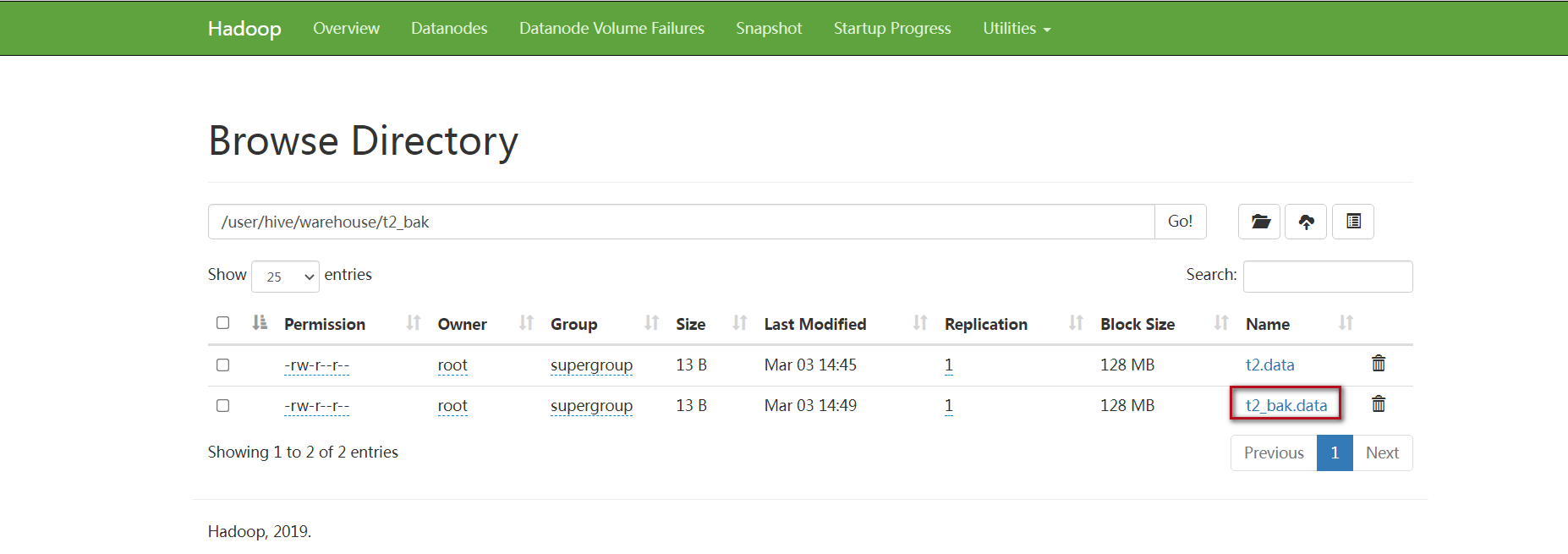Click into the Search input field

1328,277
